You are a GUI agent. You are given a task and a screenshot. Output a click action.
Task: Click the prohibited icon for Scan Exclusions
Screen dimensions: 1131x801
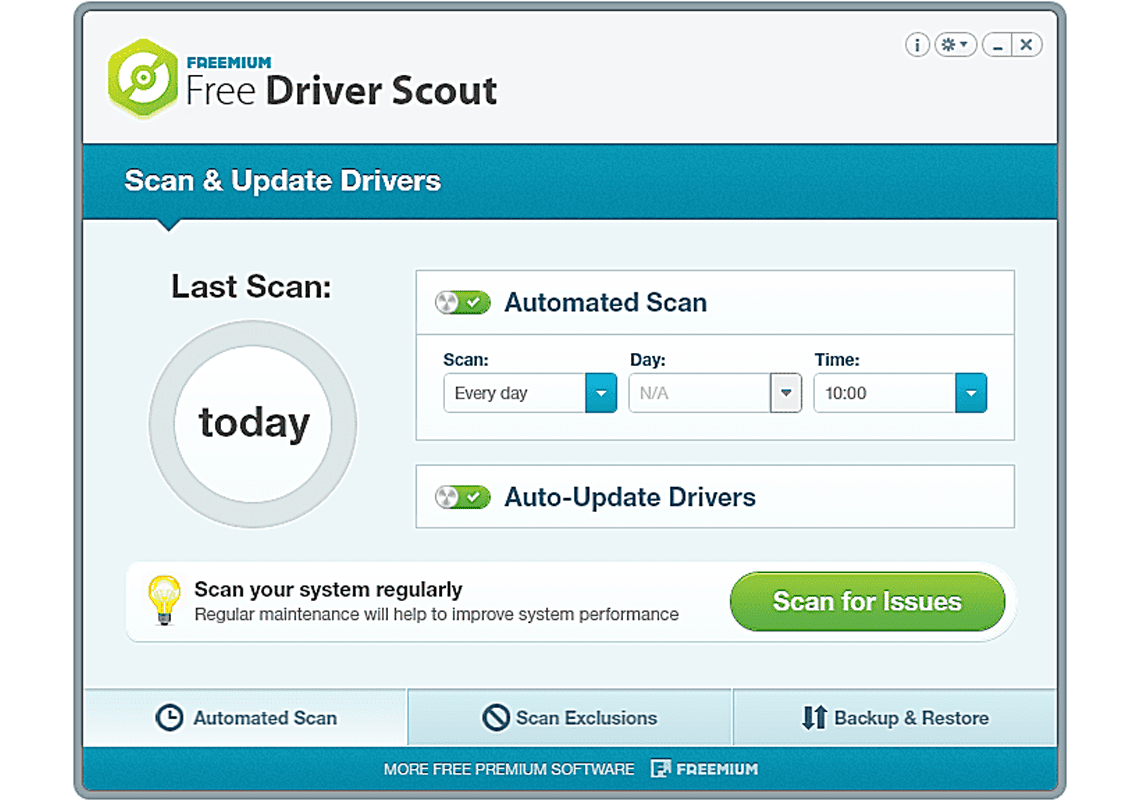coord(496,718)
